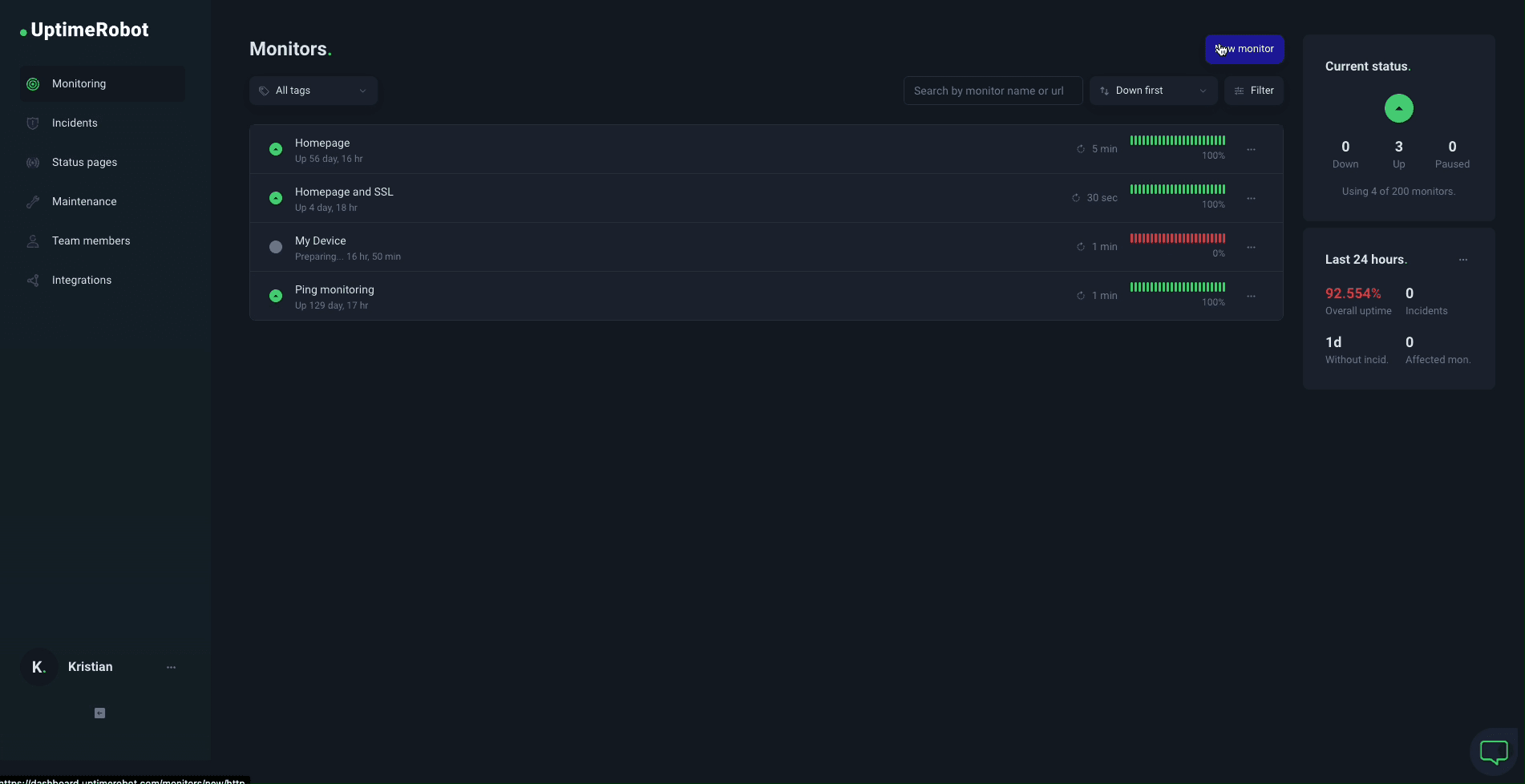Click Using 4 of 200 monitors text
Screen dimensions: 1525x784
[1398, 192]
